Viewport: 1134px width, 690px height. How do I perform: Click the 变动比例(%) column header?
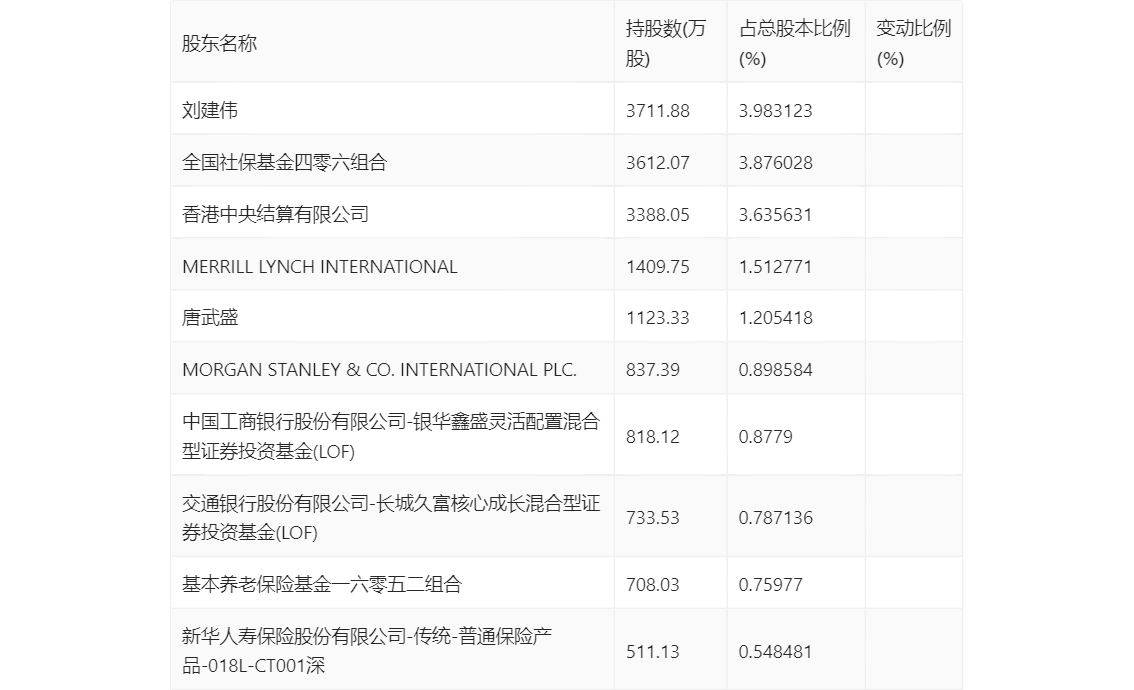pyautogui.click(x=913, y=43)
